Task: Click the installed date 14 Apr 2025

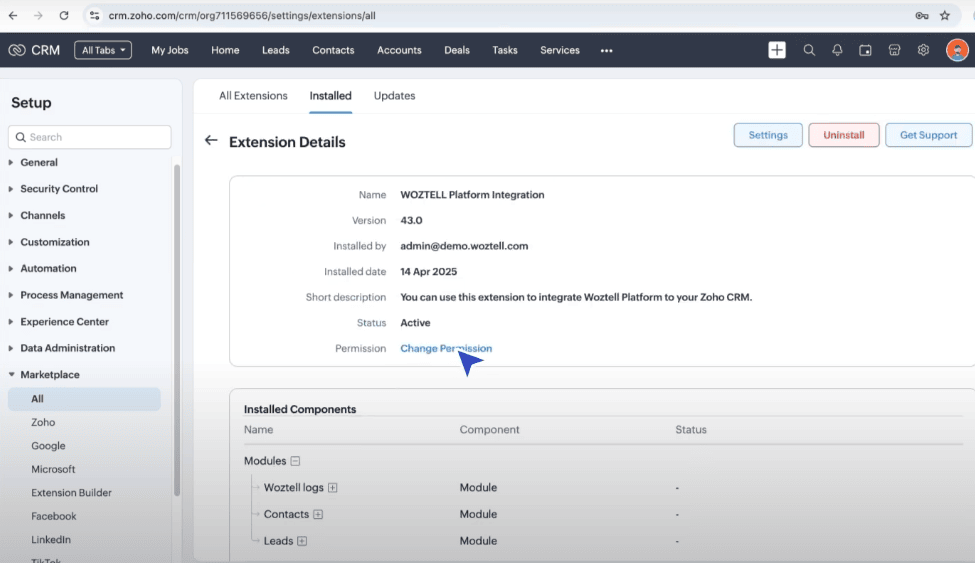Action: [x=428, y=271]
